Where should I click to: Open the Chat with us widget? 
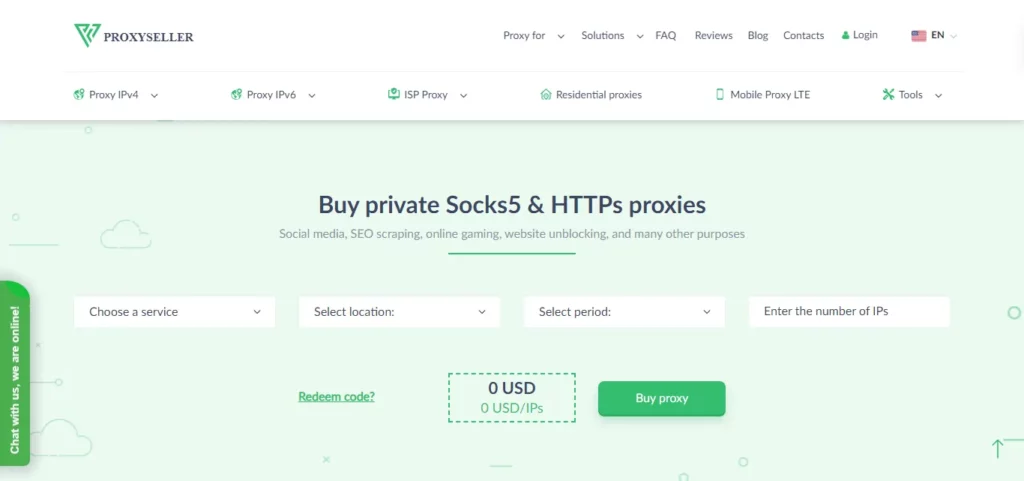tap(14, 380)
